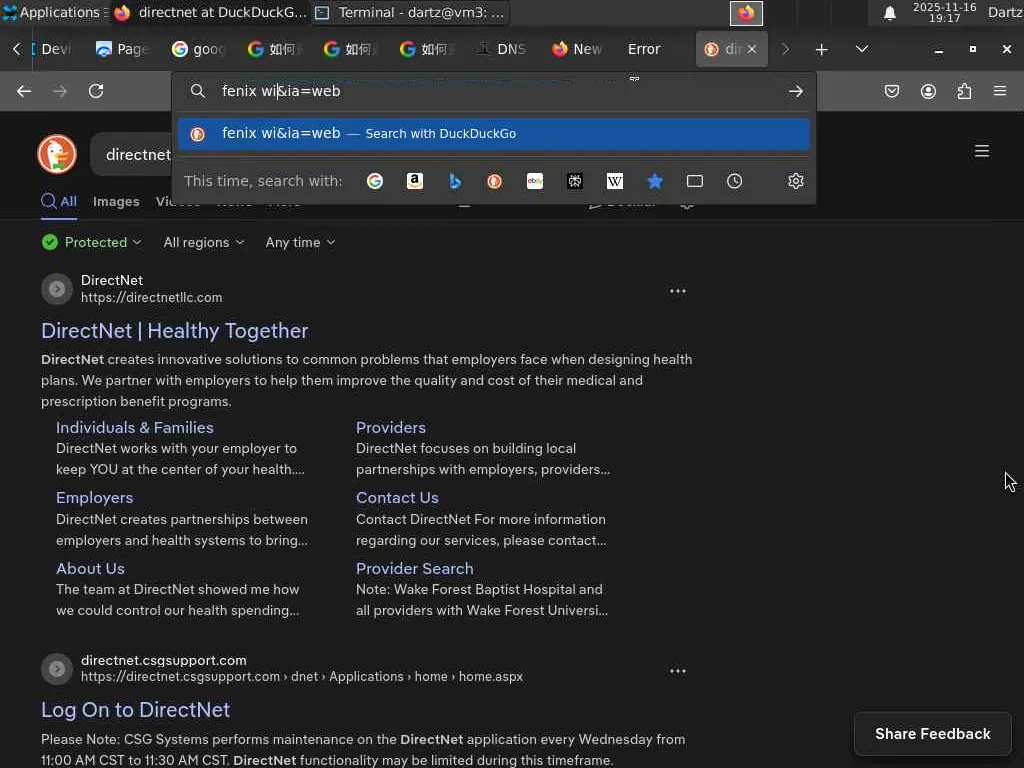Open the Log On to DirectNet result
Image resolution: width=1024 pixels, height=768 pixels.
point(135,710)
